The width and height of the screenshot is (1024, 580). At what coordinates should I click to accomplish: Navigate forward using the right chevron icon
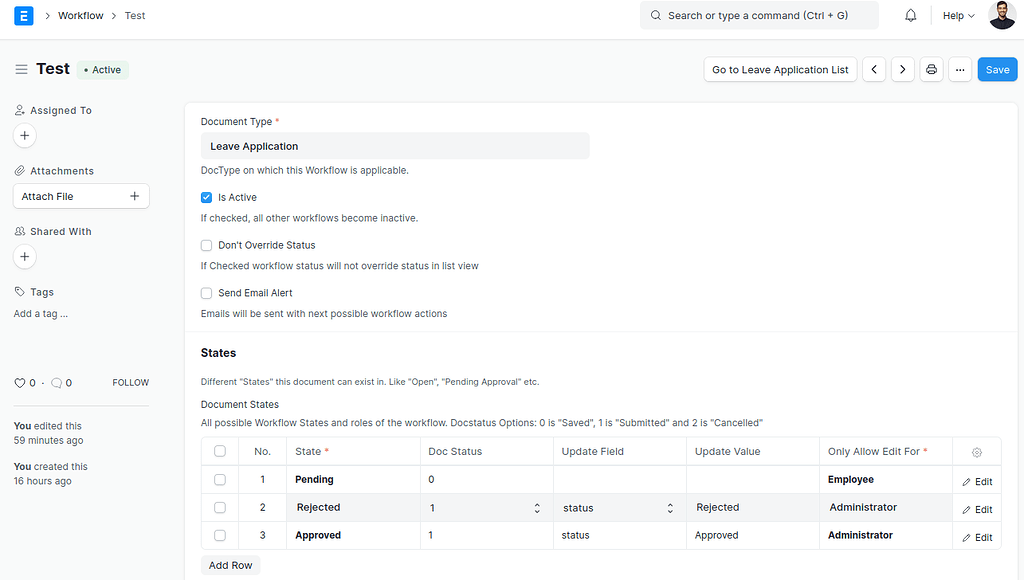pos(902,69)
